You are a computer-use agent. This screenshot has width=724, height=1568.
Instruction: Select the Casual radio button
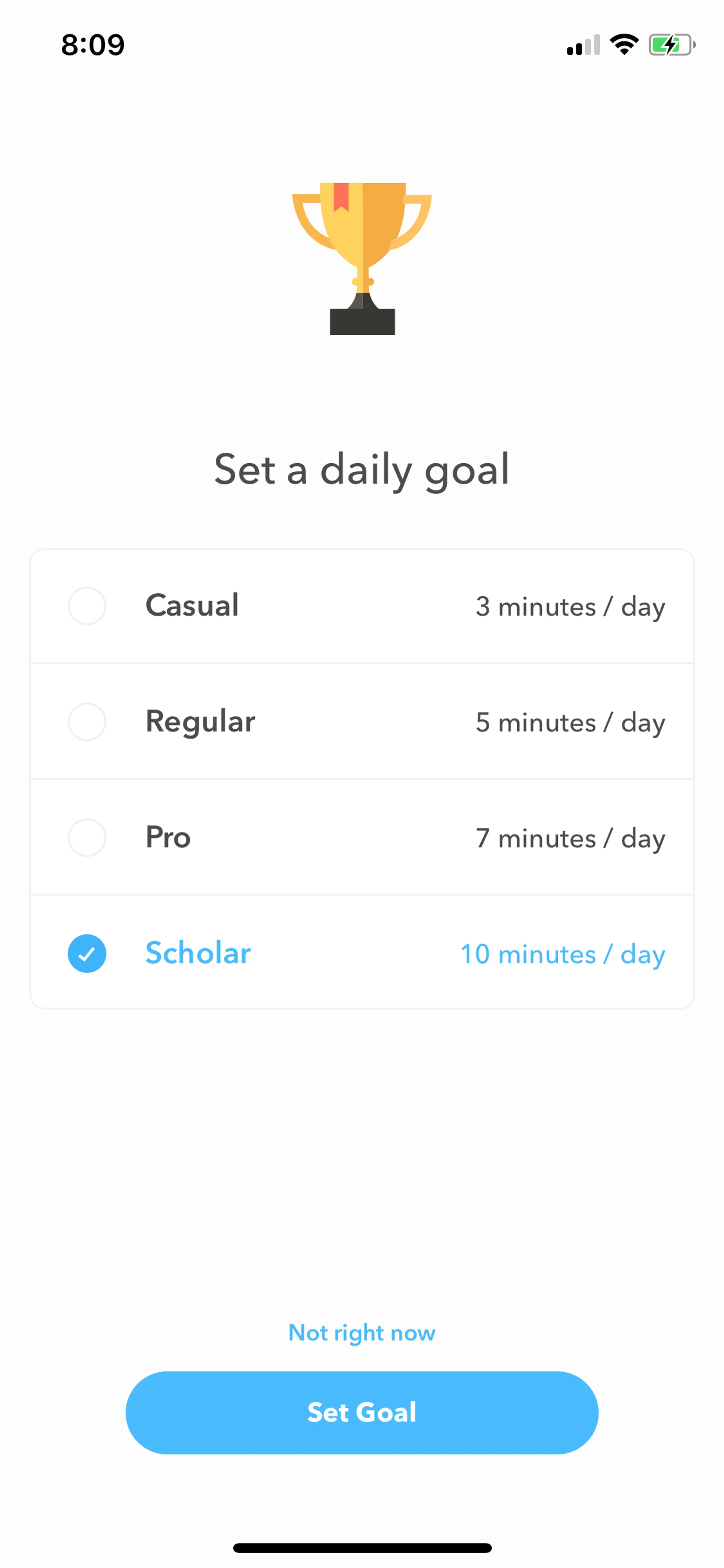[x=87, y=606]
